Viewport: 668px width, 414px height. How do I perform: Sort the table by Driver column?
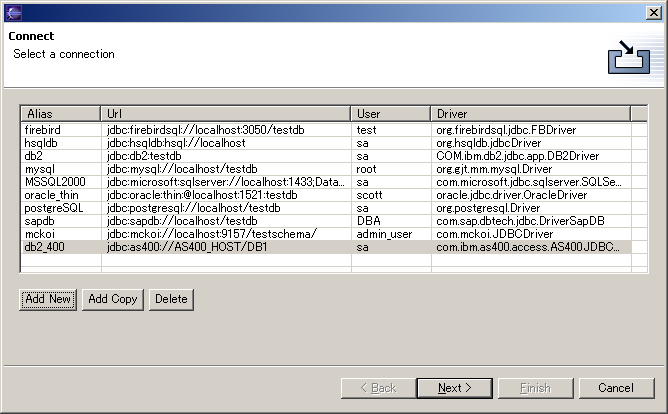531,114
